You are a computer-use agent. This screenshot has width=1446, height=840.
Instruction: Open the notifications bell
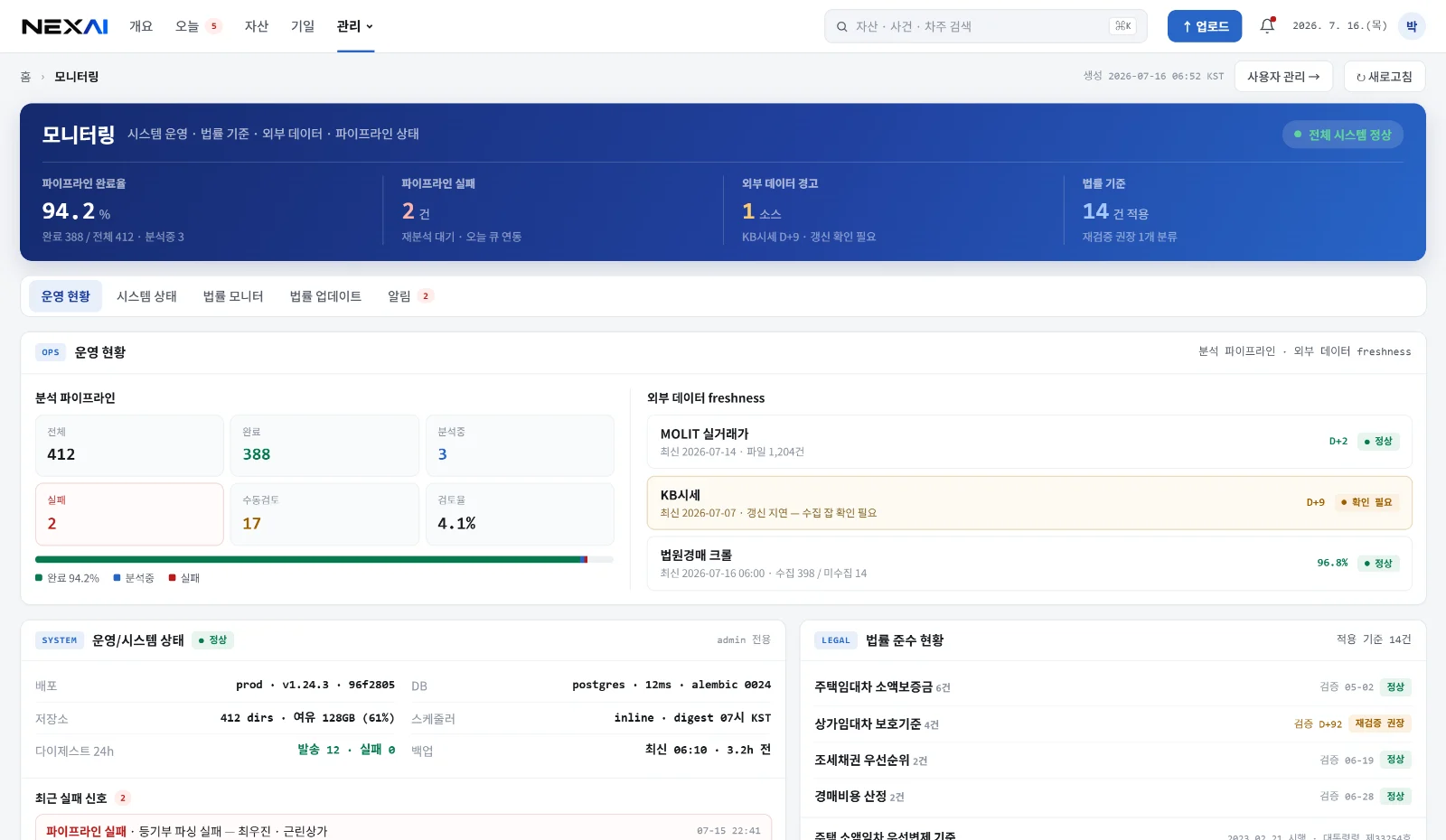coord(1267,26)
